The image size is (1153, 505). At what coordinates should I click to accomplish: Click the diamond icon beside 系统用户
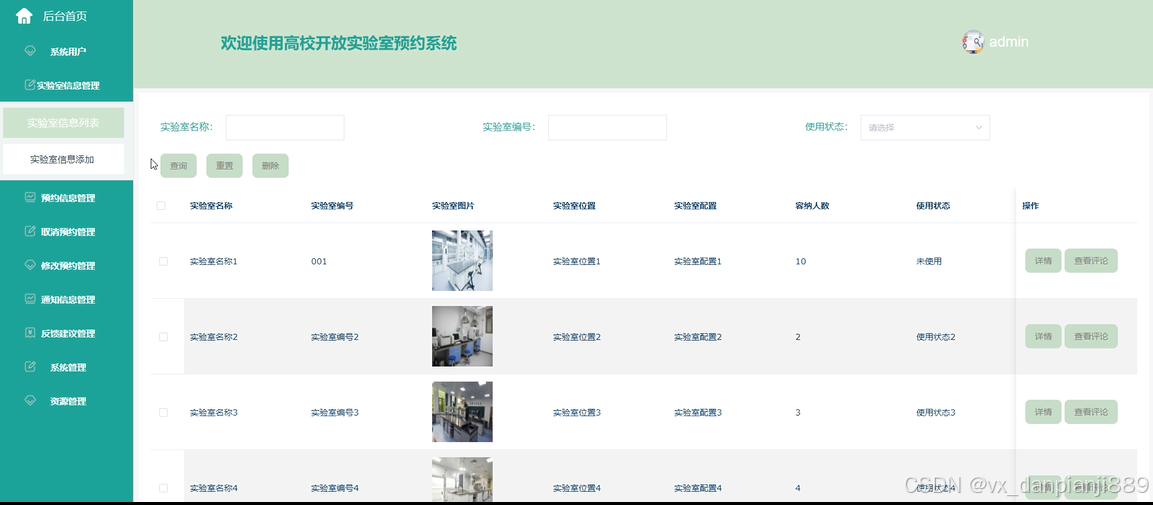[30, 51]
